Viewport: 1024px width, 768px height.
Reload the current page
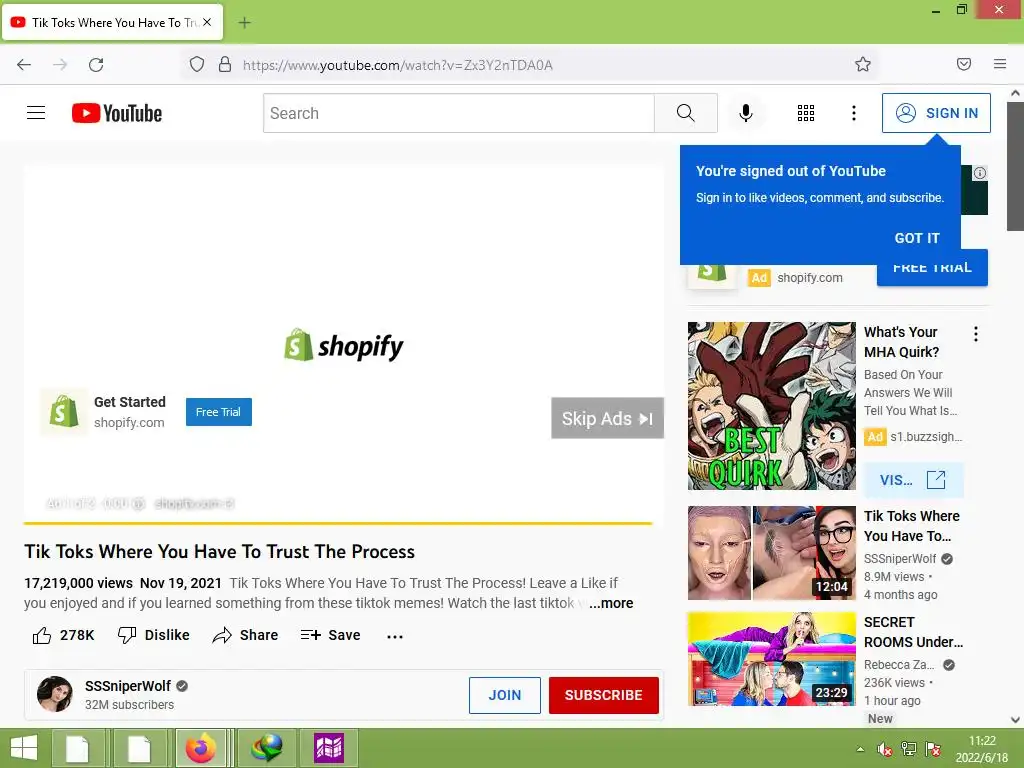pos(96,65)
